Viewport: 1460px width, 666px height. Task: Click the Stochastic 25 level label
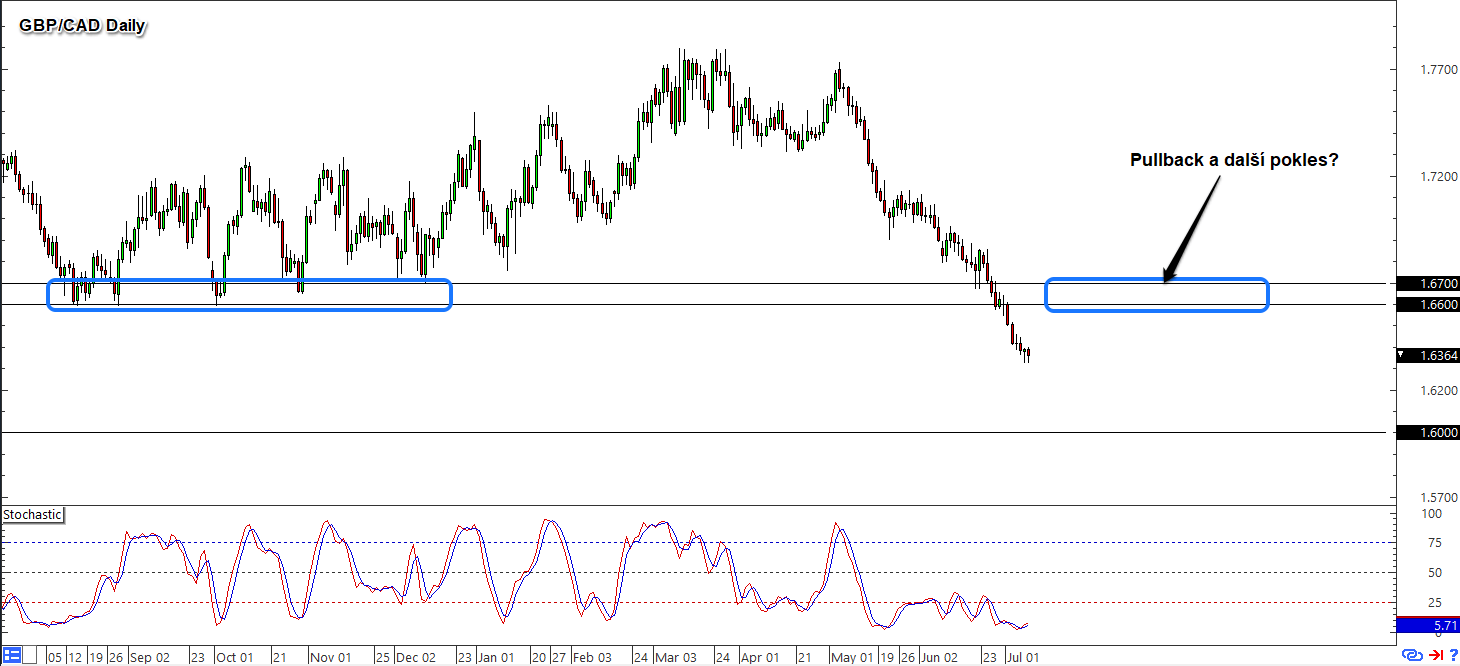(1434, 603)
